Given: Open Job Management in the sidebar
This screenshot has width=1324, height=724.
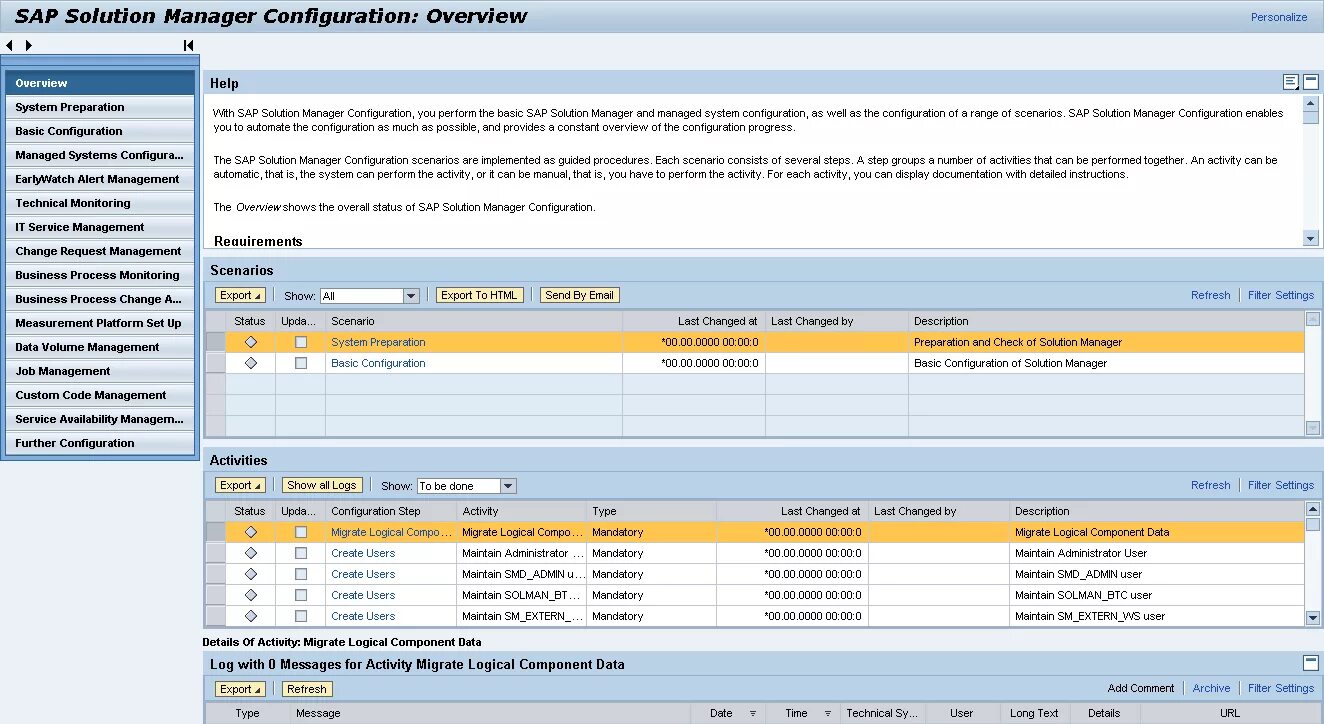Looking at the screenshot, I should pos(100,371).
